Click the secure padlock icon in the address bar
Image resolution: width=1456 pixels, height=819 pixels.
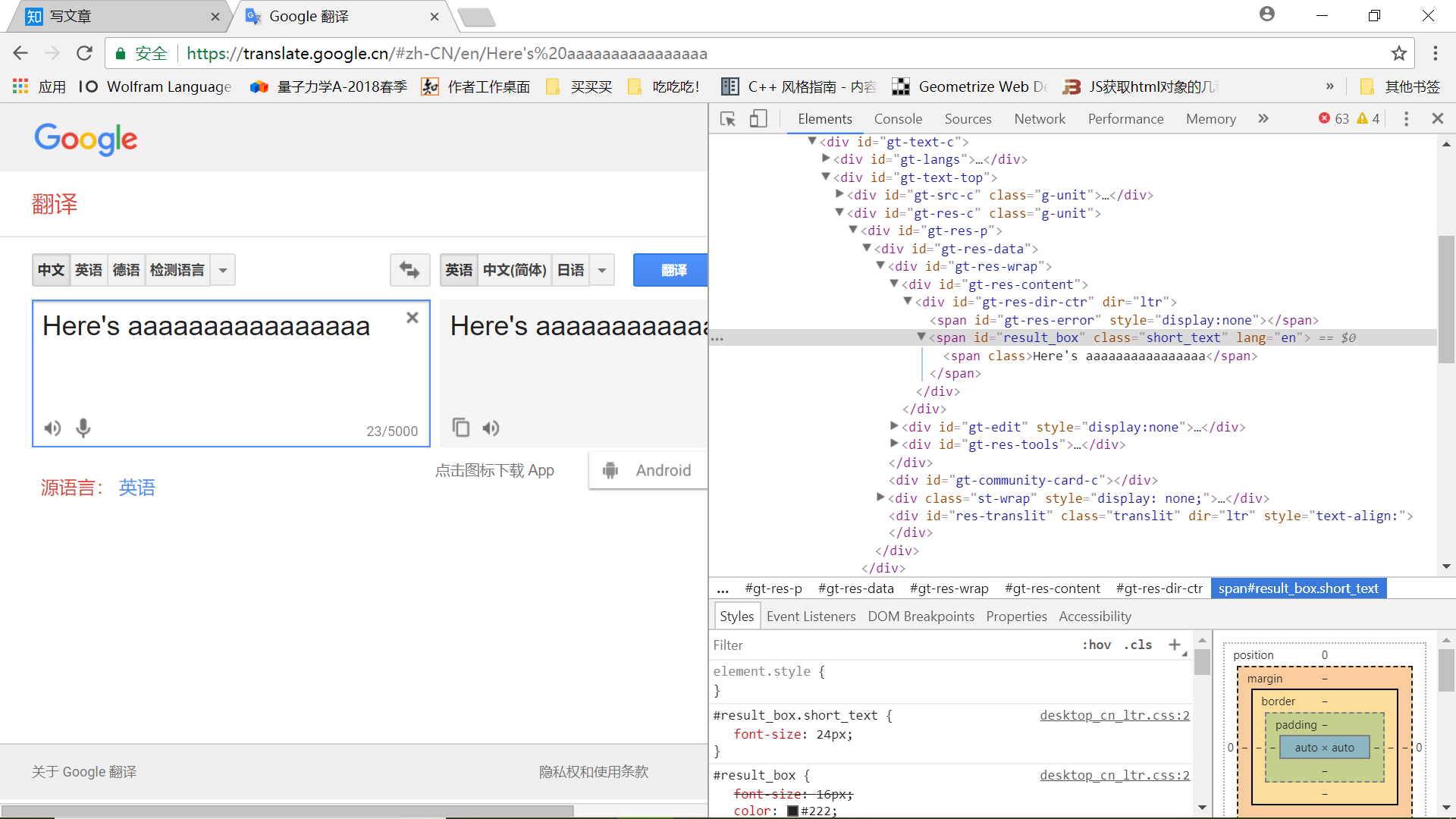tap(120, 54)
